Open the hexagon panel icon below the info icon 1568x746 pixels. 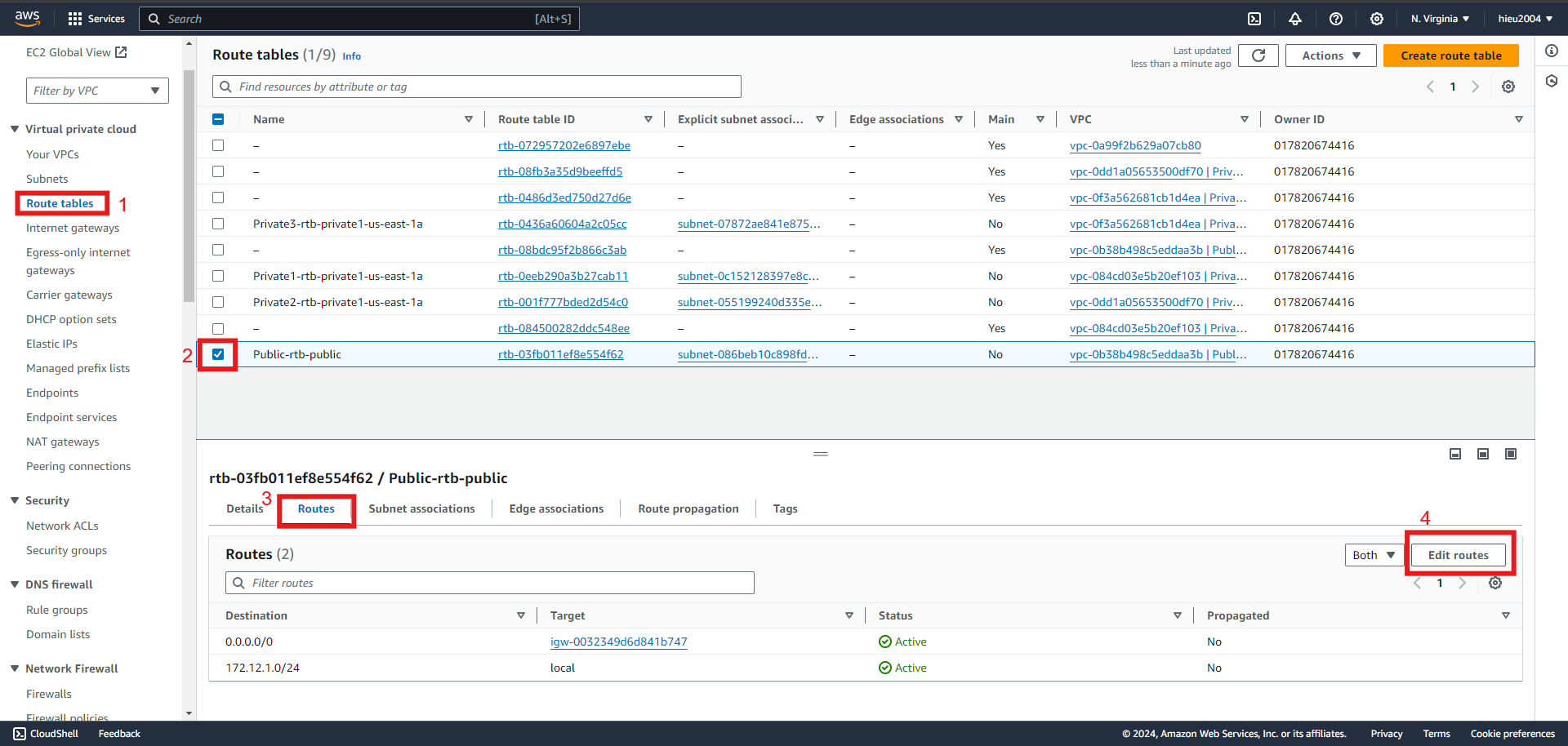coord(1552,81)
